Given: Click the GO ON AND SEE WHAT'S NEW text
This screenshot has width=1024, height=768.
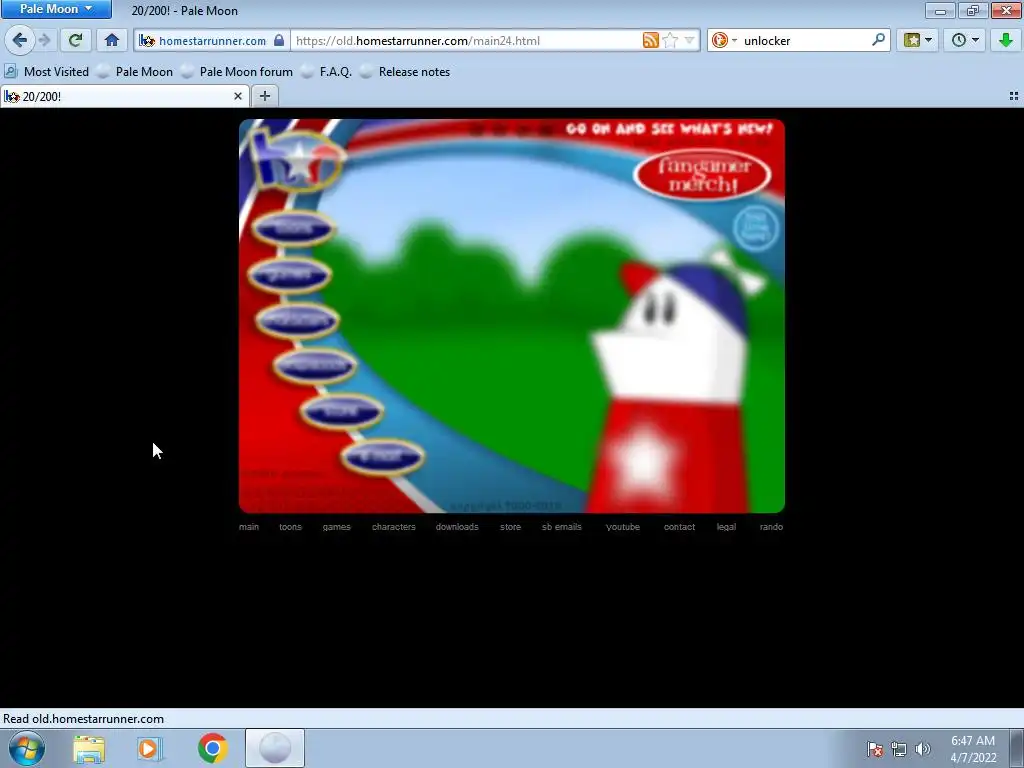Looking at the screenshot, I should [x=669, y=129].
